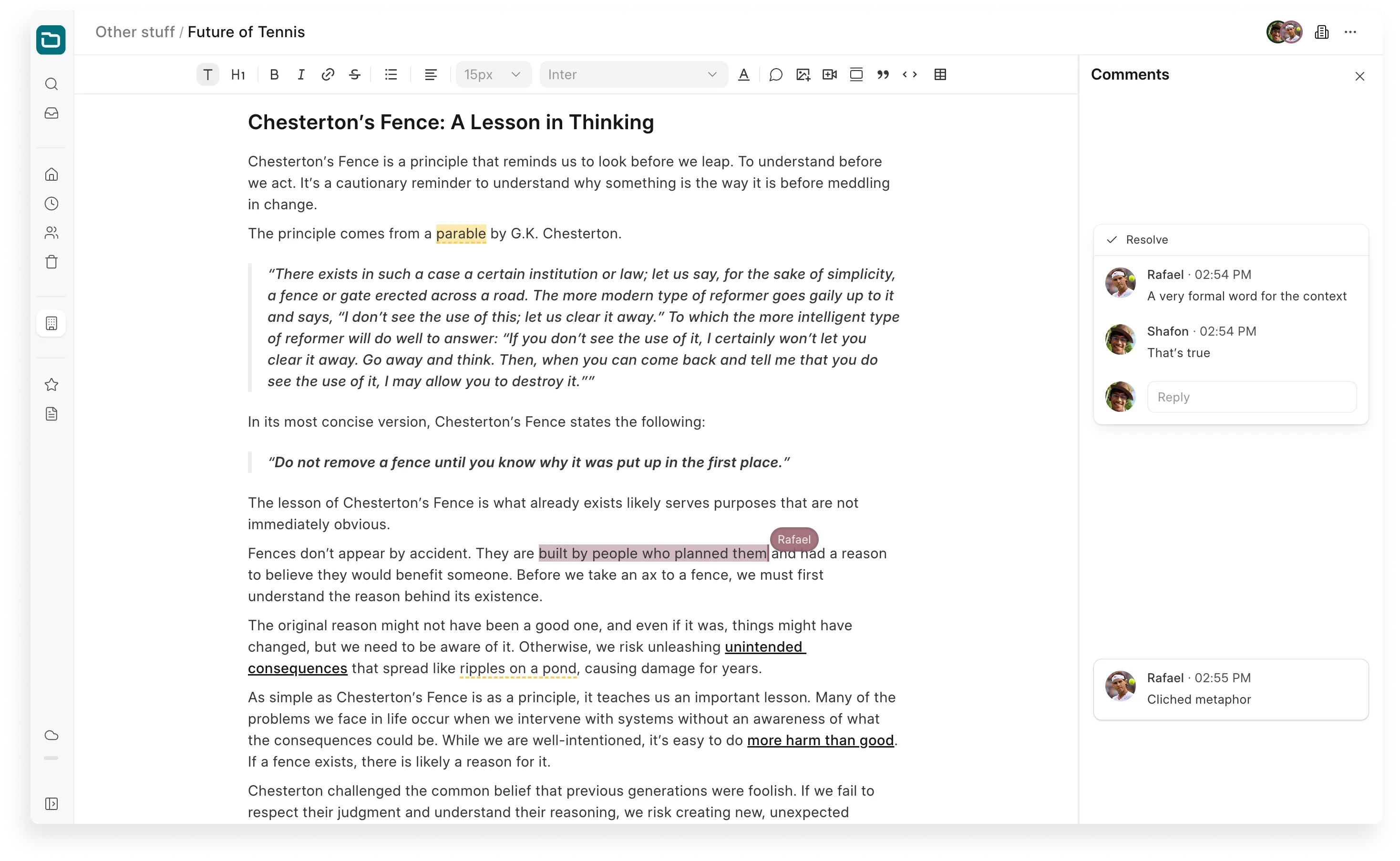Viewport: 1400px width, 861px height.
Task: Insert a table from the toolbar
Action: pyautogui.click(x=940, y=74)
